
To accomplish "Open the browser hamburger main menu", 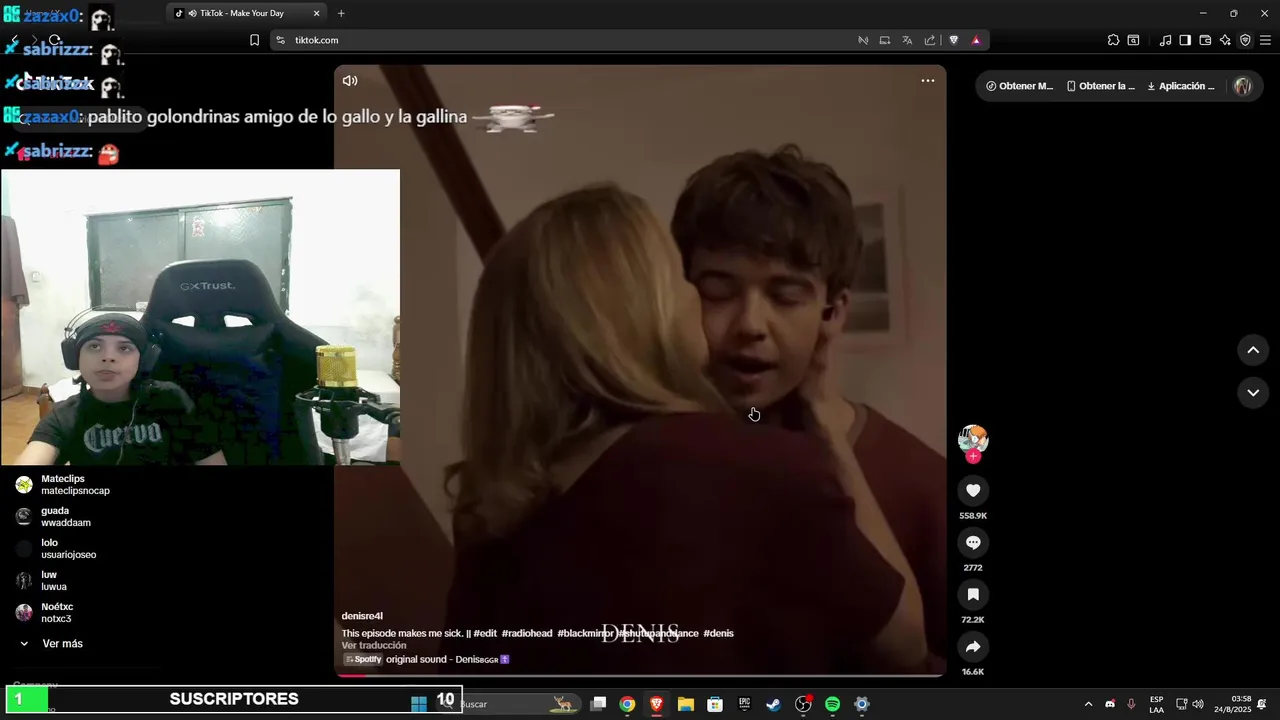I will pyautogui.click(x=1265, y=40).
